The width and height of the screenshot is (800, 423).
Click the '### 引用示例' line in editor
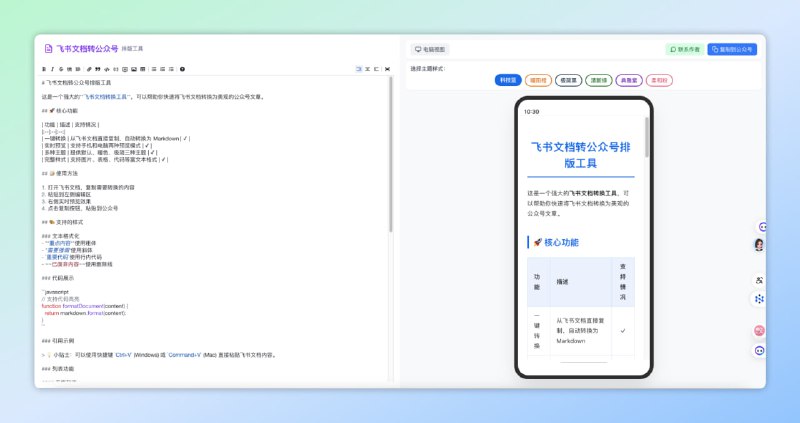click(x=58, y=341)
